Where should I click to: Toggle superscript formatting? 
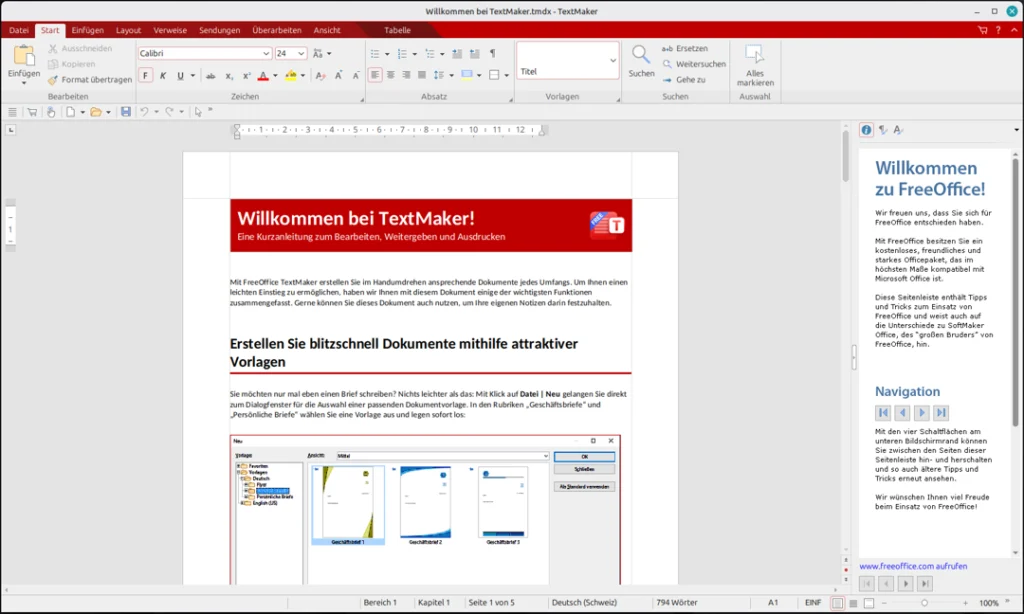tap(246, 76)
